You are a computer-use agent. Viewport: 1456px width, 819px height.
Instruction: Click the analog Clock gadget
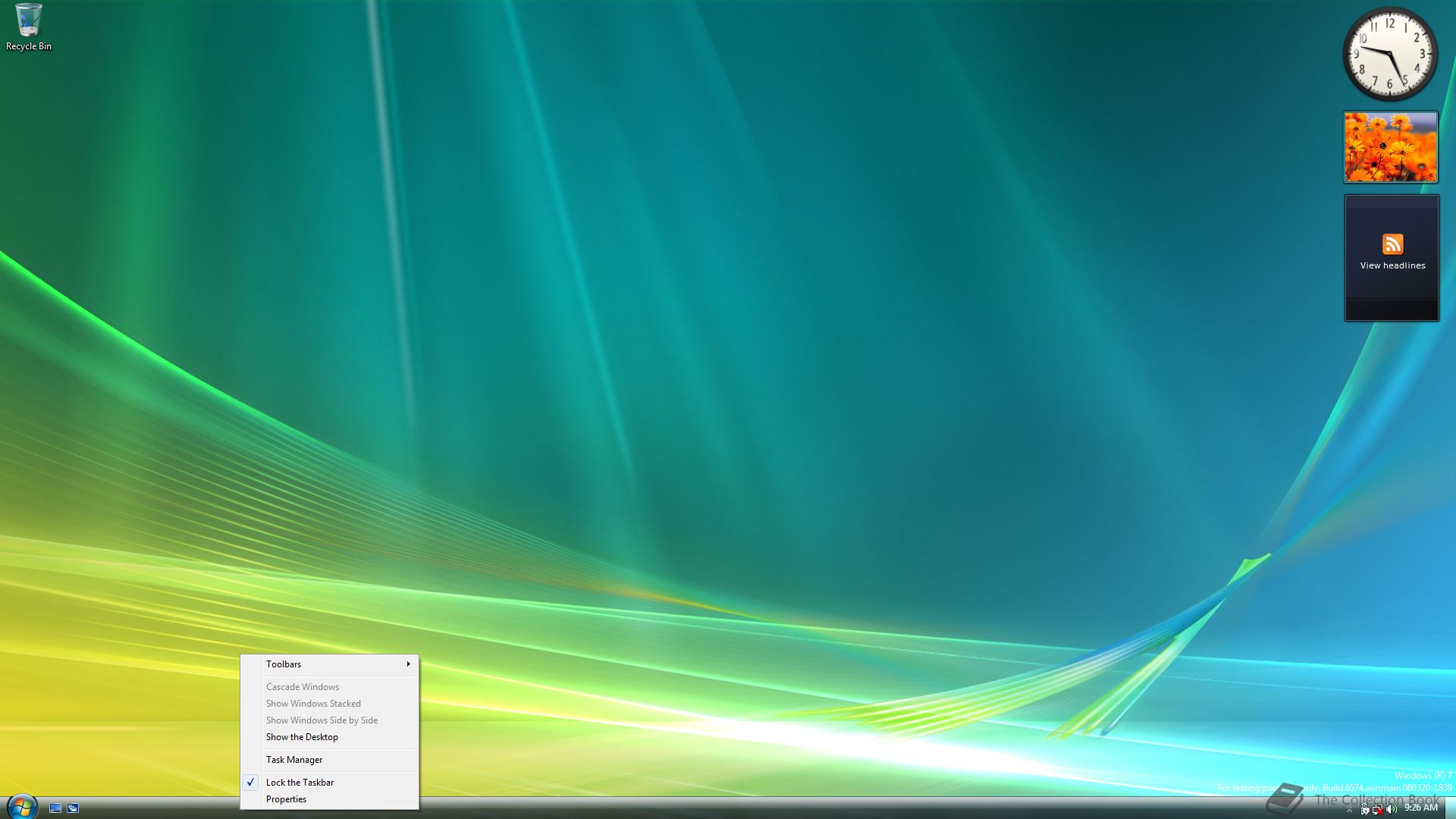tap(1389, 54)
